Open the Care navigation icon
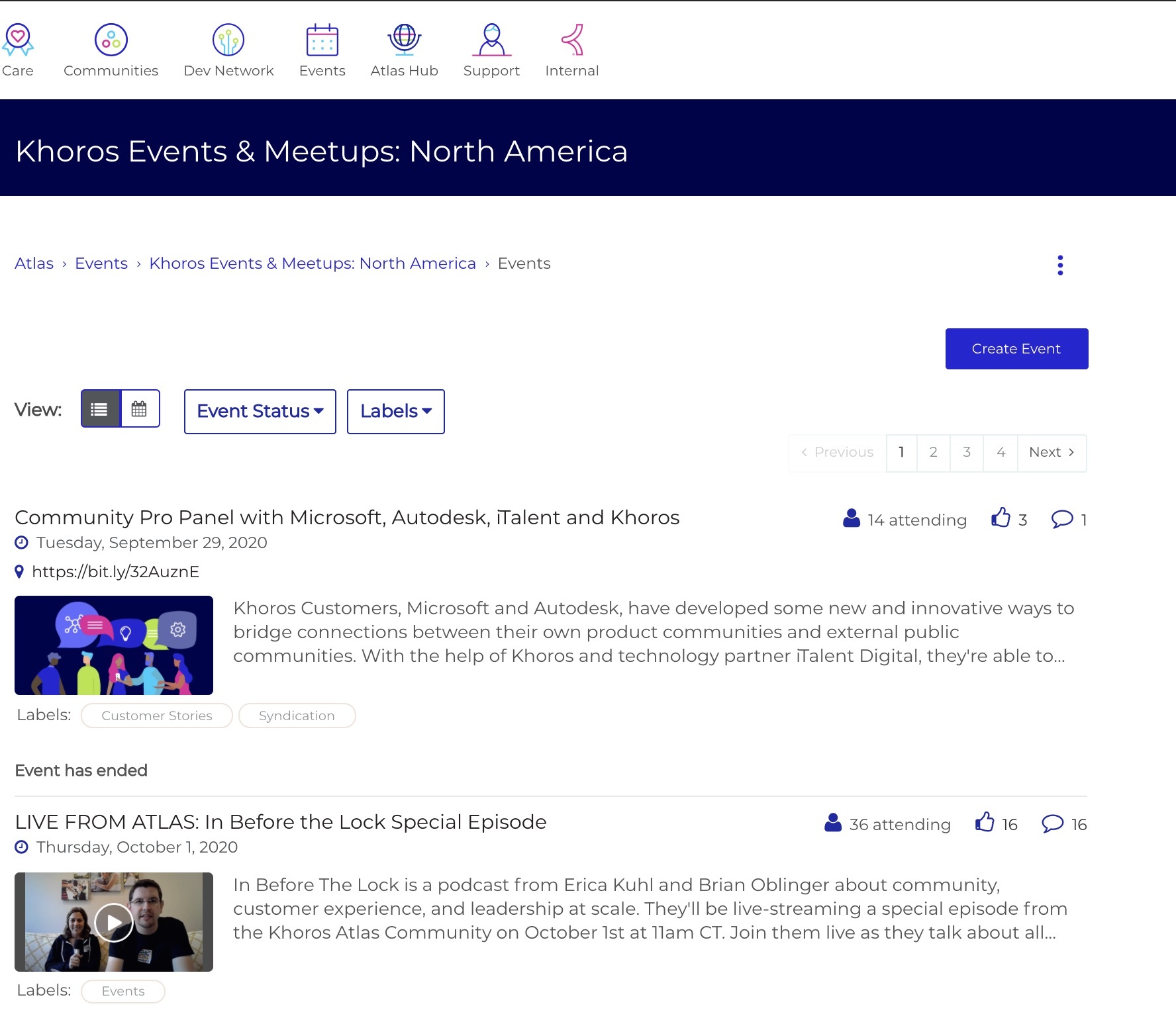 pos(17,40)
